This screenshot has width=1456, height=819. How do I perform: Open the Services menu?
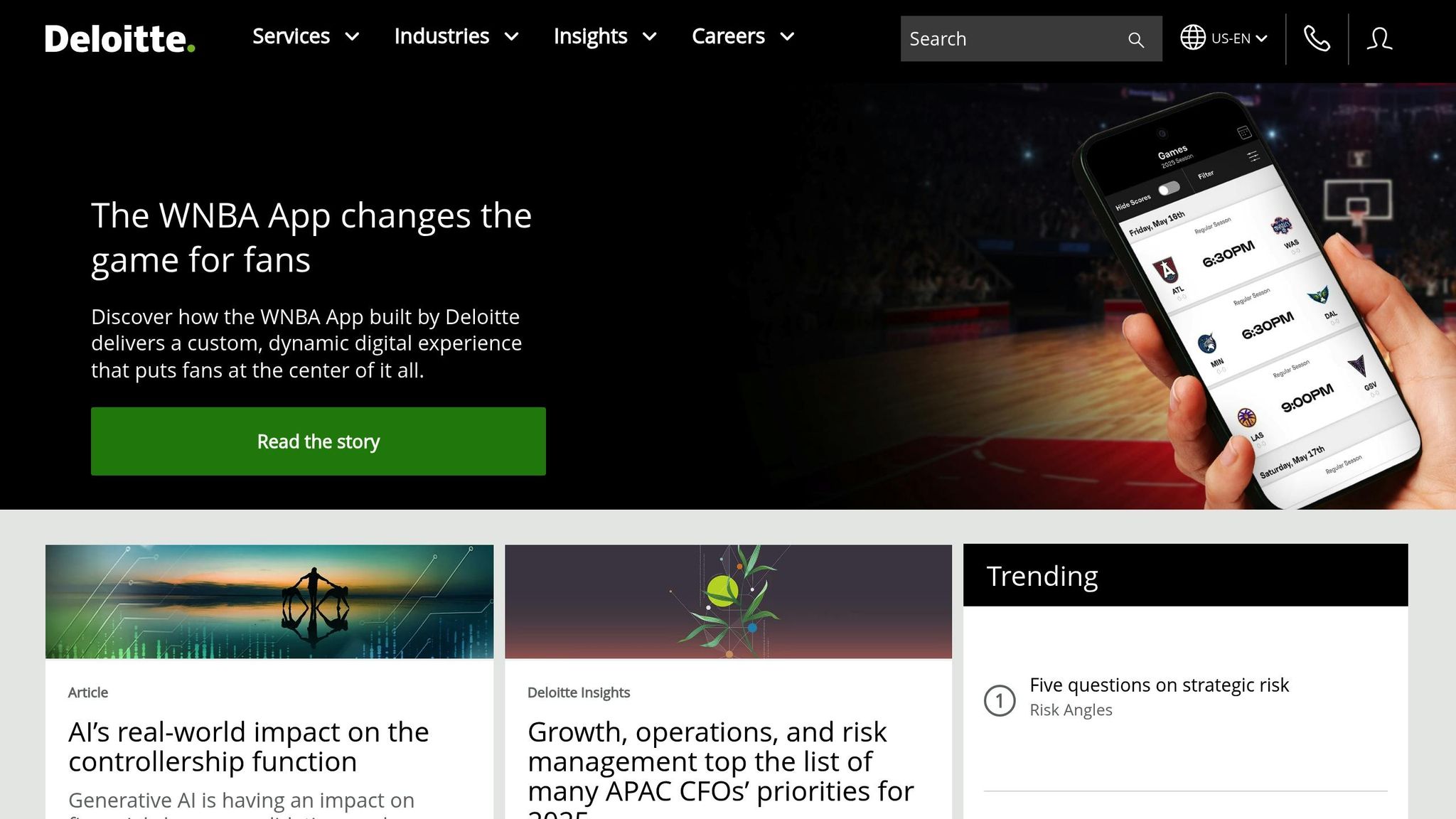tap(306, 36)
